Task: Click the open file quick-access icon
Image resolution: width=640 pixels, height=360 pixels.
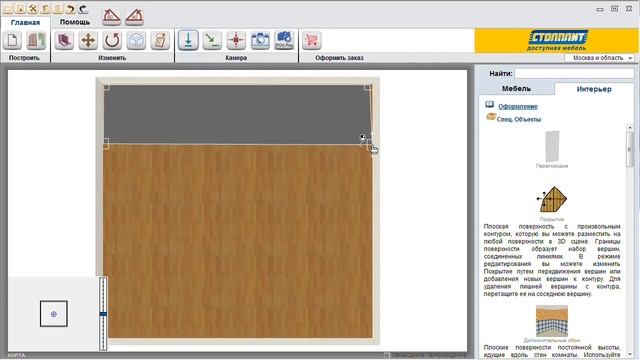Action: (x=7, y=8)
